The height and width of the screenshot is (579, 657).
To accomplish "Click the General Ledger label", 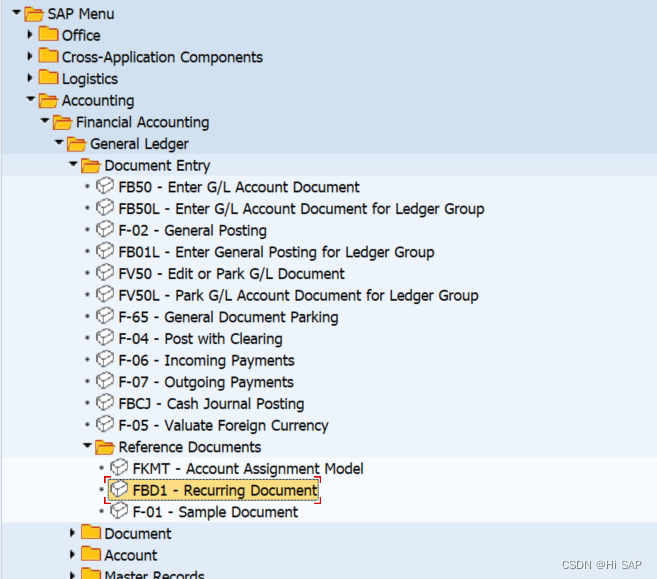I will click(x=140, y=144).
